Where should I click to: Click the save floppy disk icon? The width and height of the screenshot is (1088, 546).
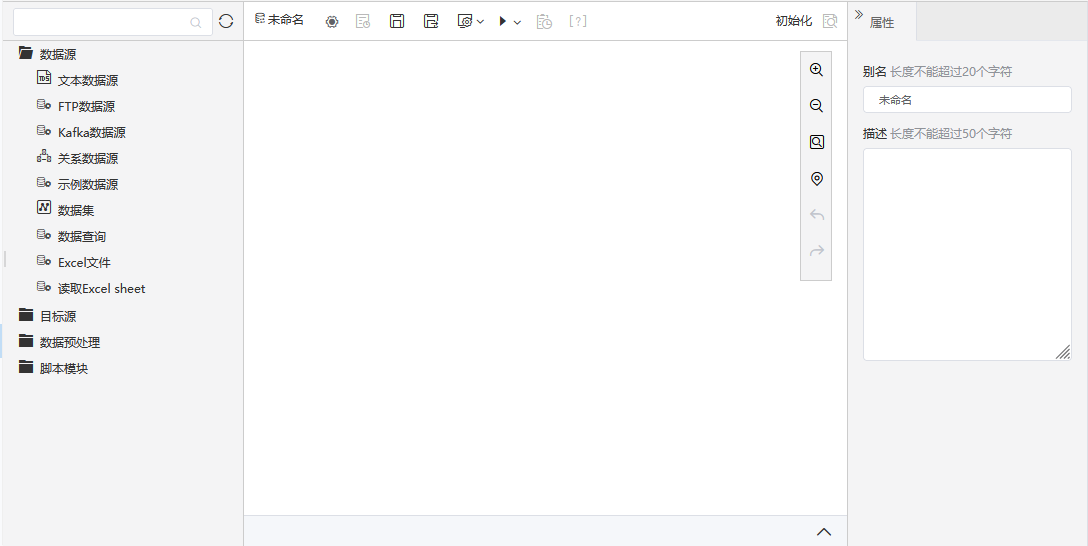pos(397,21)
